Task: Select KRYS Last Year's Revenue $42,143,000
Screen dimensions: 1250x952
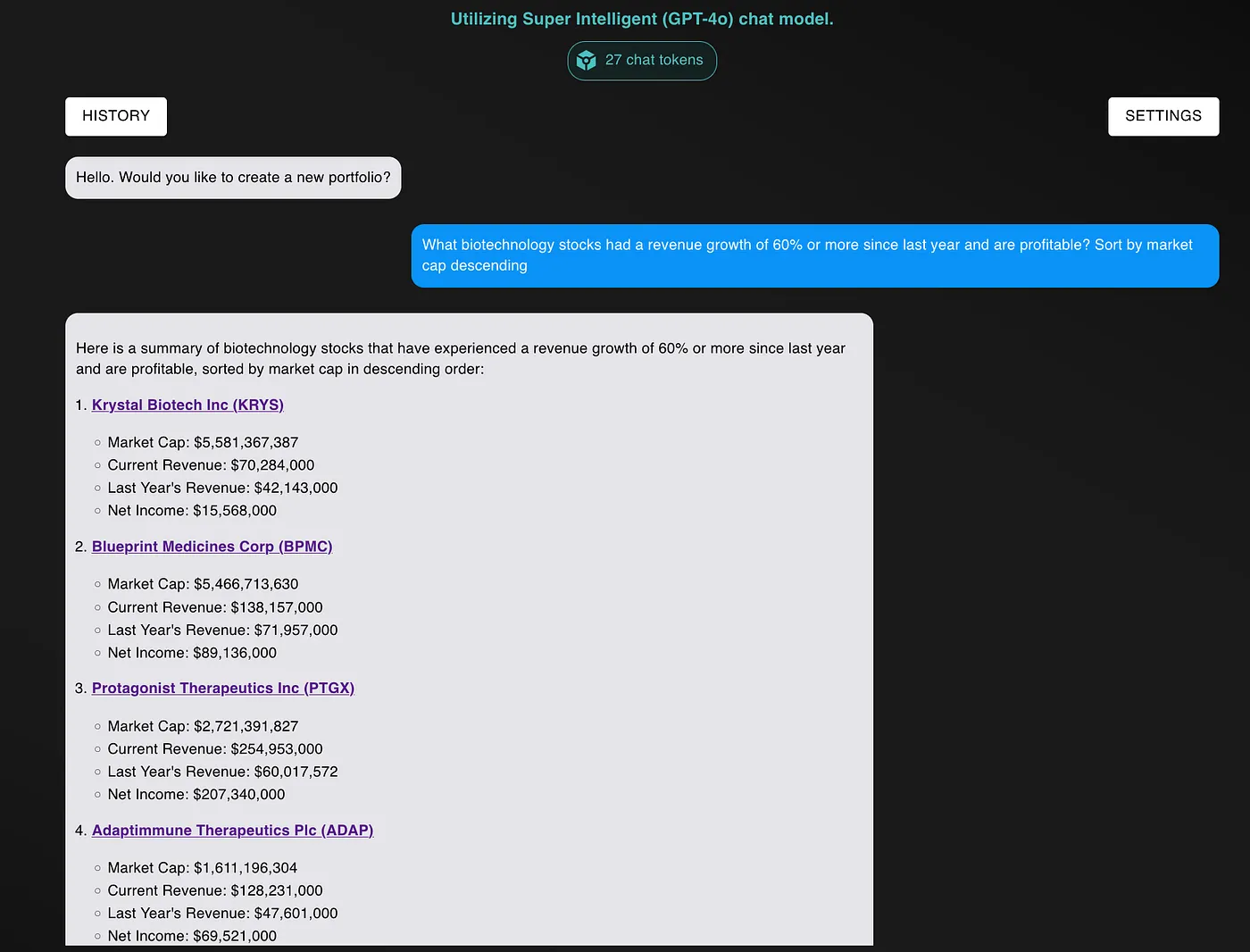Action: pos(222,488)
